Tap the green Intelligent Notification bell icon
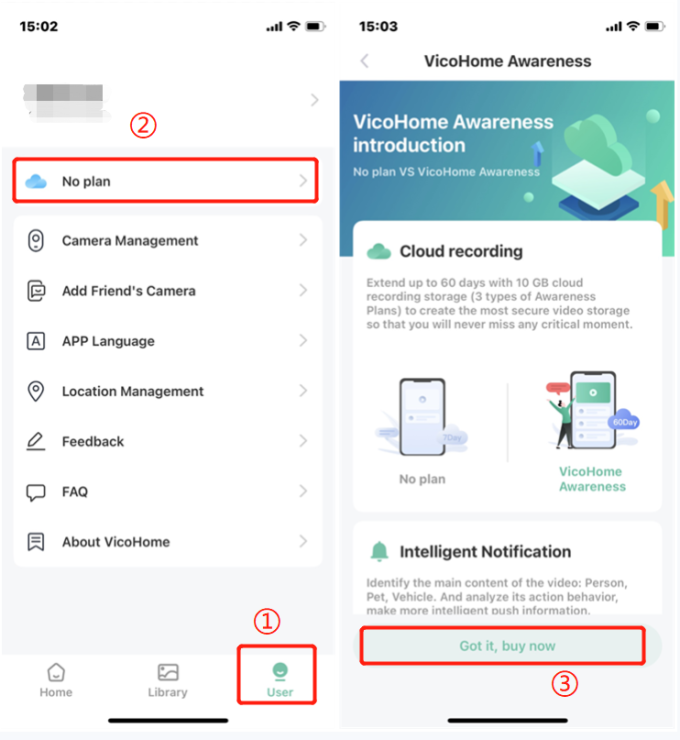 pos(379,551)
